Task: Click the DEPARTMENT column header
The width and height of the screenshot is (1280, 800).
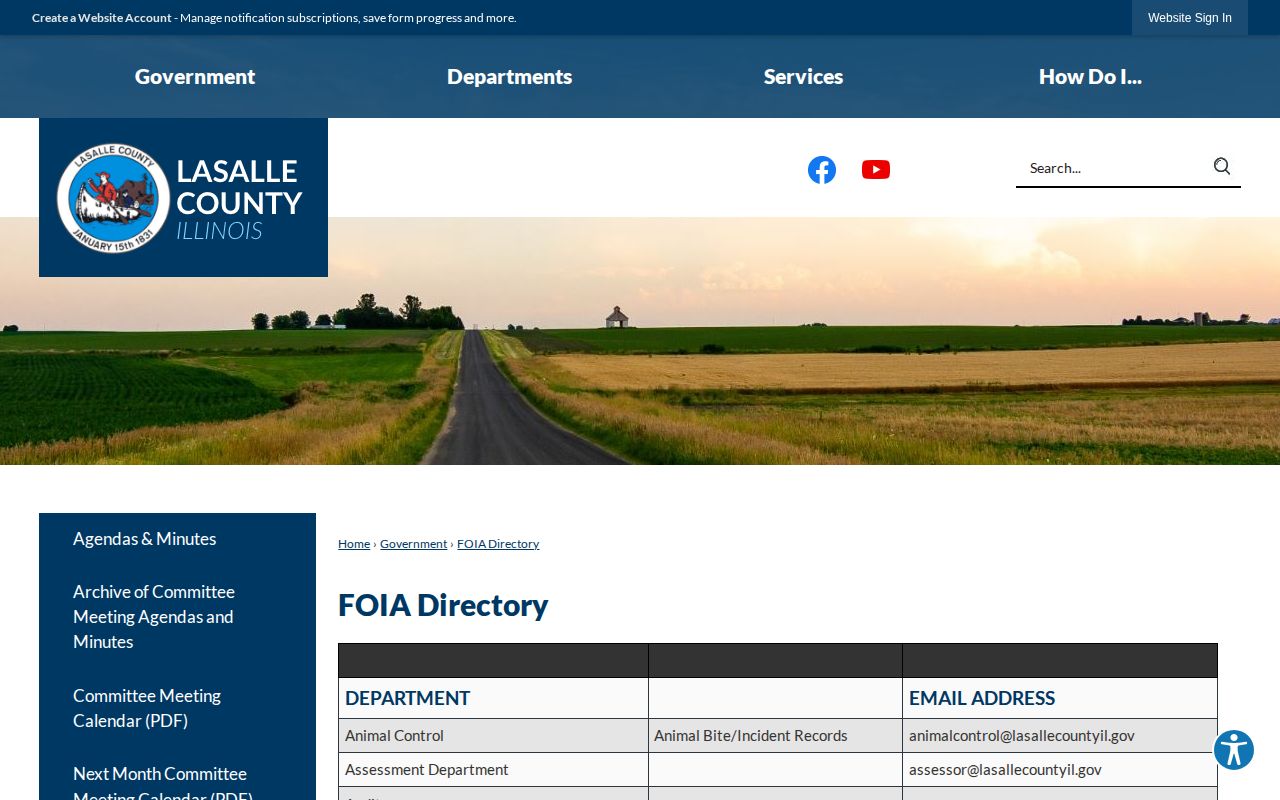Action: tap(408, 698)
